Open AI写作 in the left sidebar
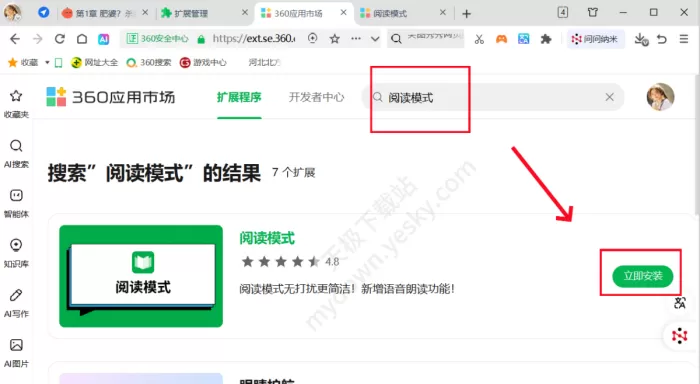The image size is (700, 384). 16,303
